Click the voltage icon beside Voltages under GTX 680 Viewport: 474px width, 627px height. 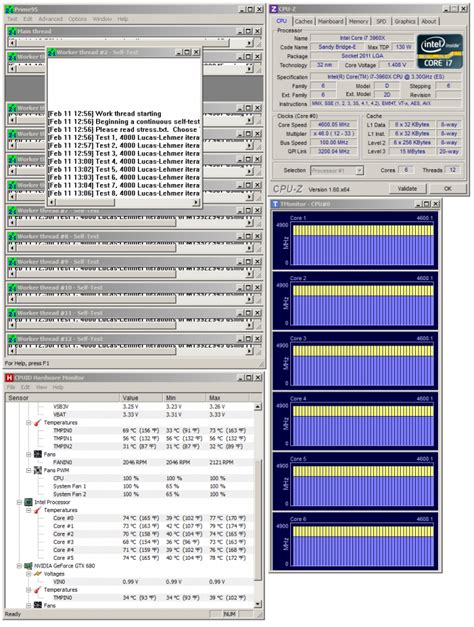point(38,574)
